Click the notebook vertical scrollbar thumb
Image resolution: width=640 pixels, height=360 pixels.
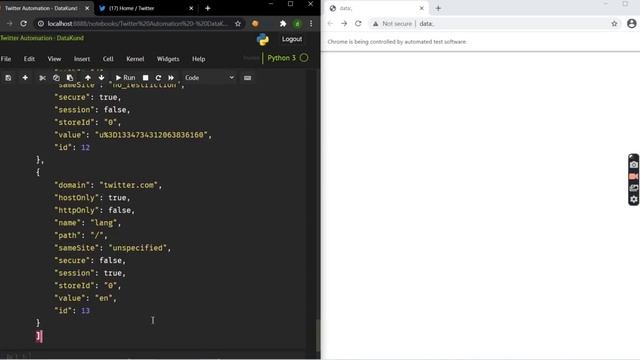318,335
